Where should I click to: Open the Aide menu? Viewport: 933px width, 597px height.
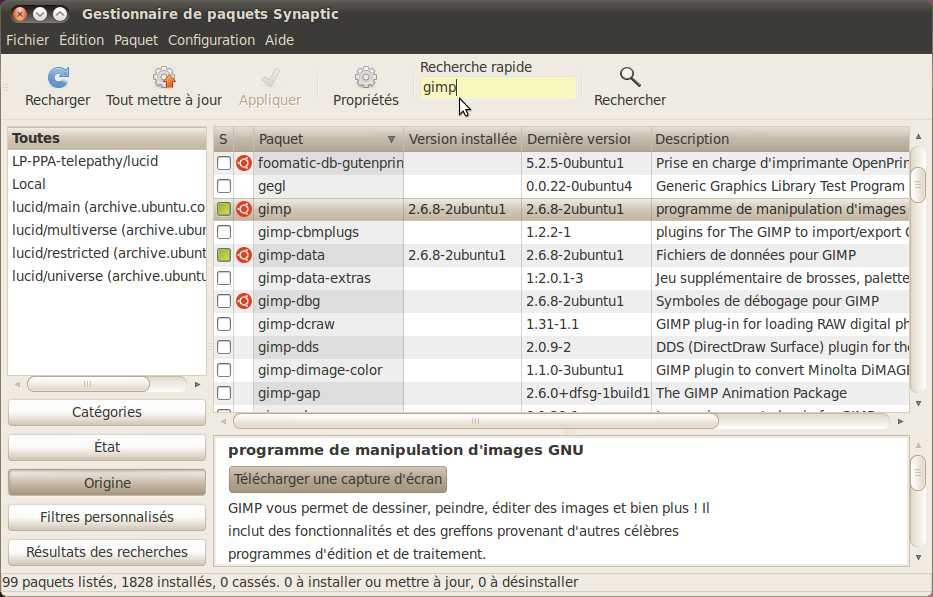[279, 40]
